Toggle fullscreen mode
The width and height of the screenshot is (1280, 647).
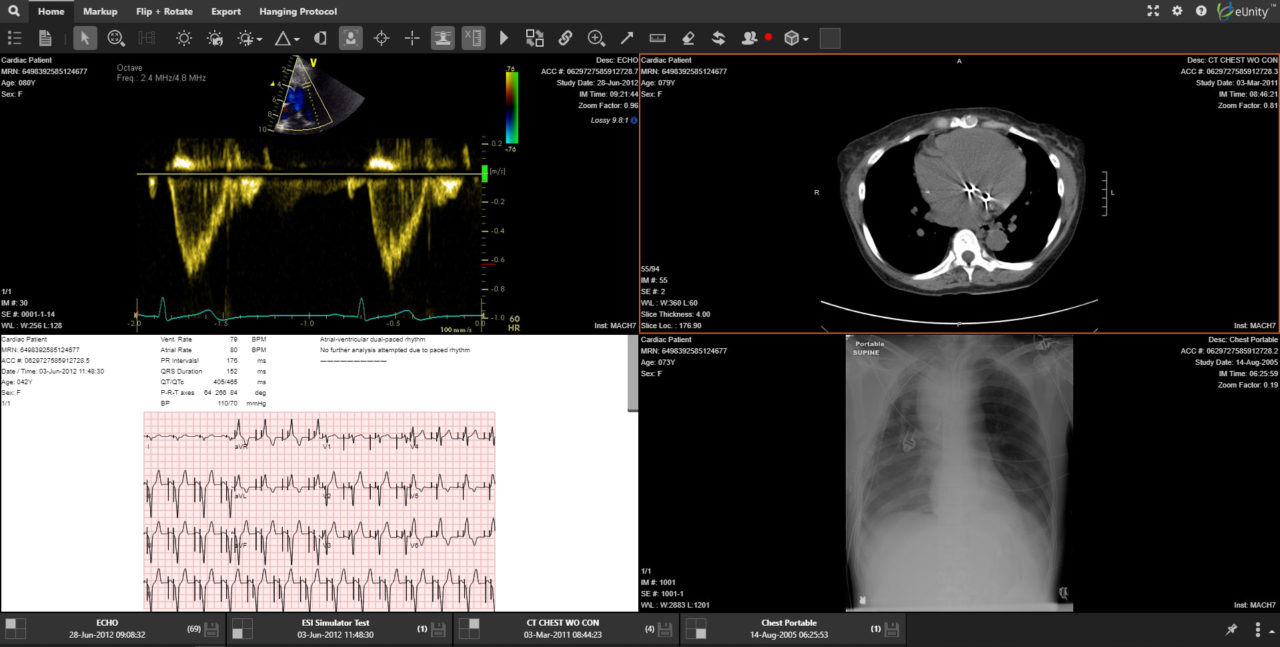pyautogui.click(x=1152, y=11)
